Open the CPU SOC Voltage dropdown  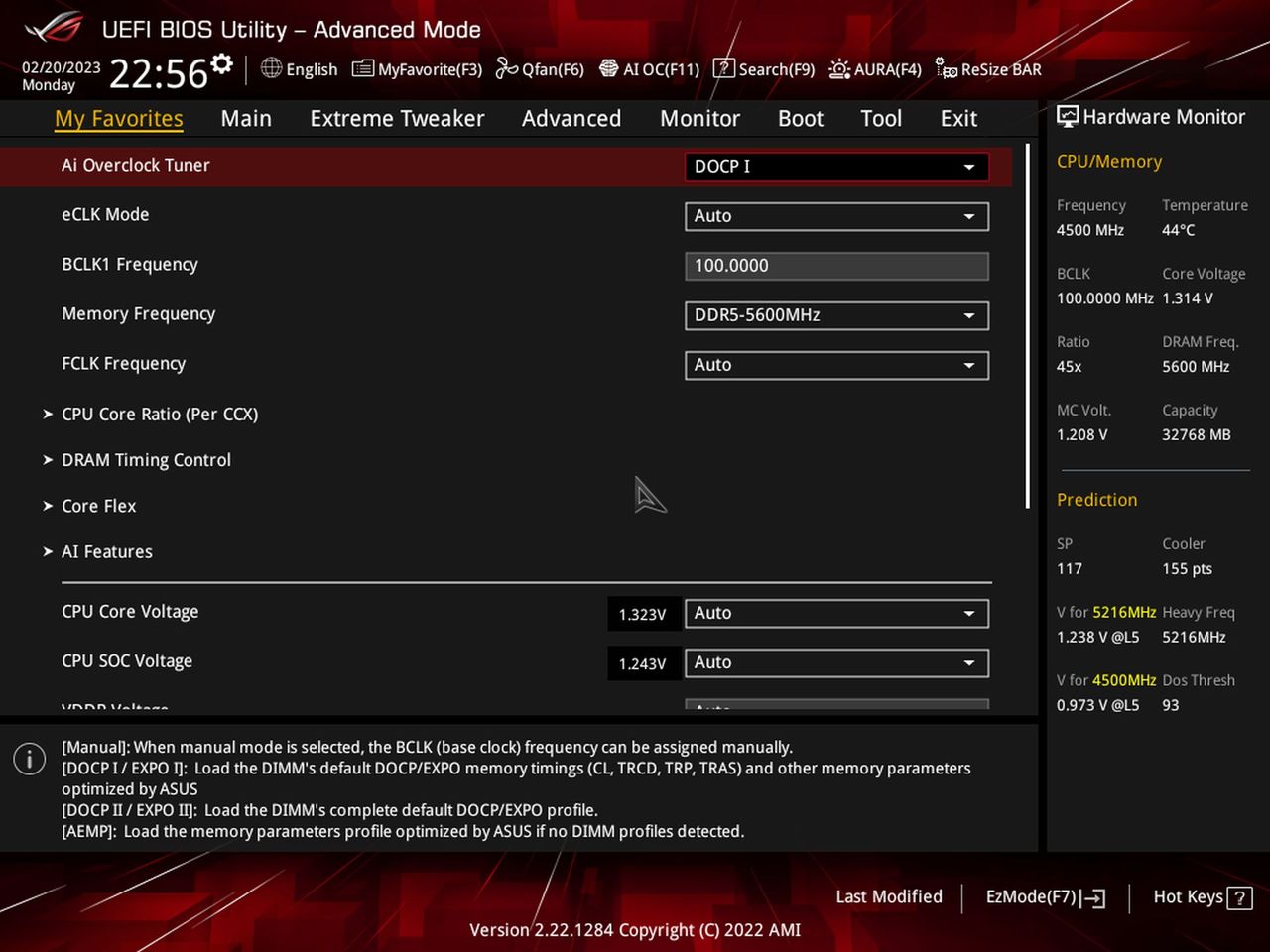pos(836,662)
